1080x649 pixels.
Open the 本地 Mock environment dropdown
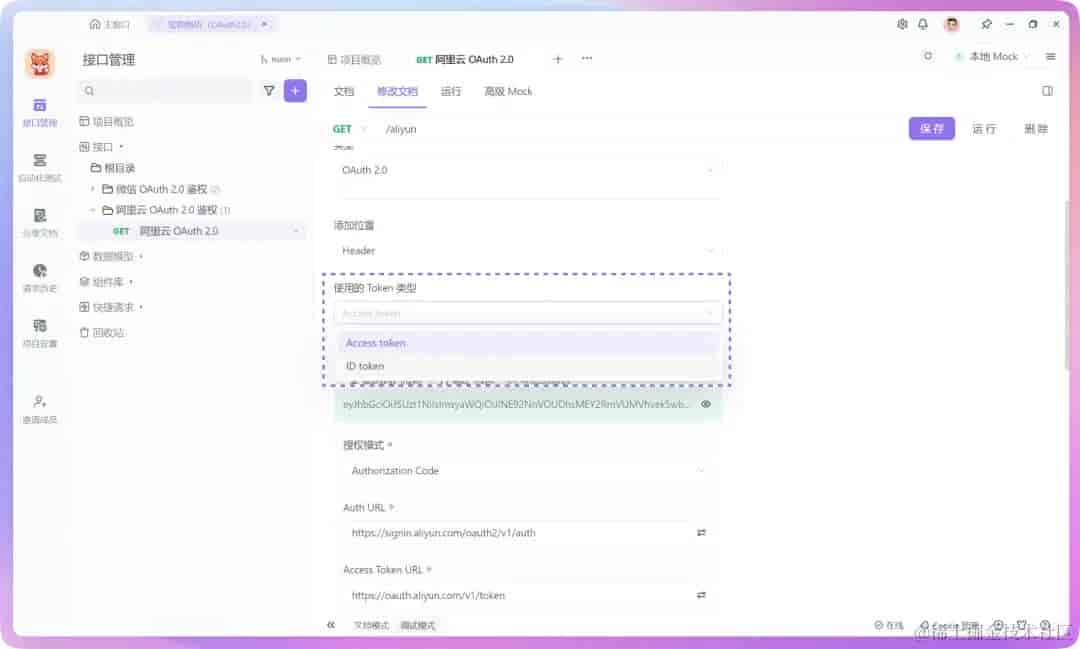pyautogui.click(x=993, y=56)
